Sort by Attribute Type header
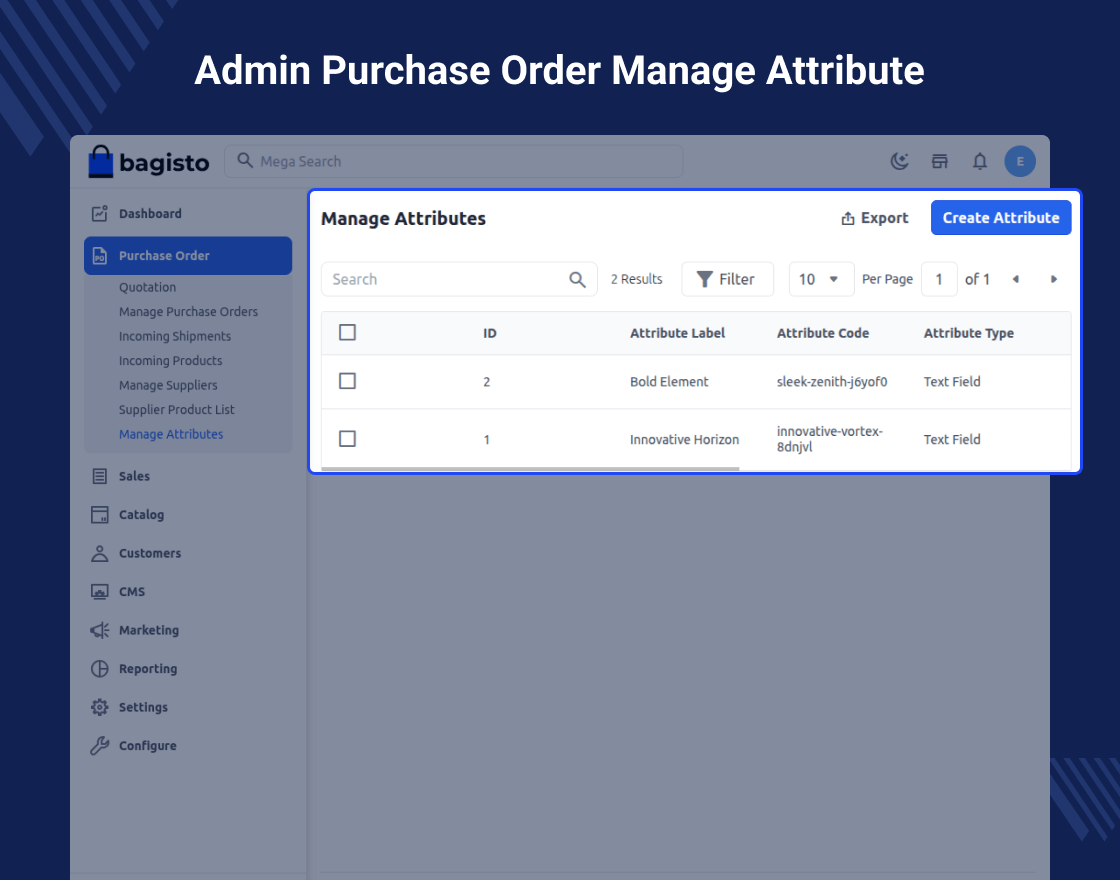 click(x=969, y=334)
